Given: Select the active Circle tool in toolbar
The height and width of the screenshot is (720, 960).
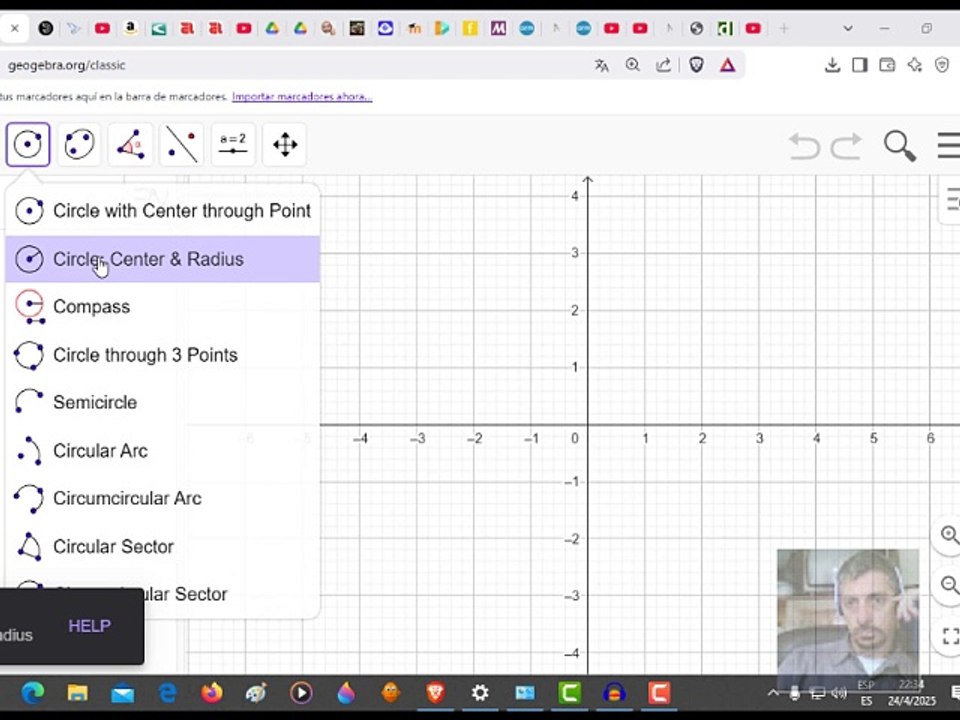Looking at the screenshot, I should click(x=28, y=144).
